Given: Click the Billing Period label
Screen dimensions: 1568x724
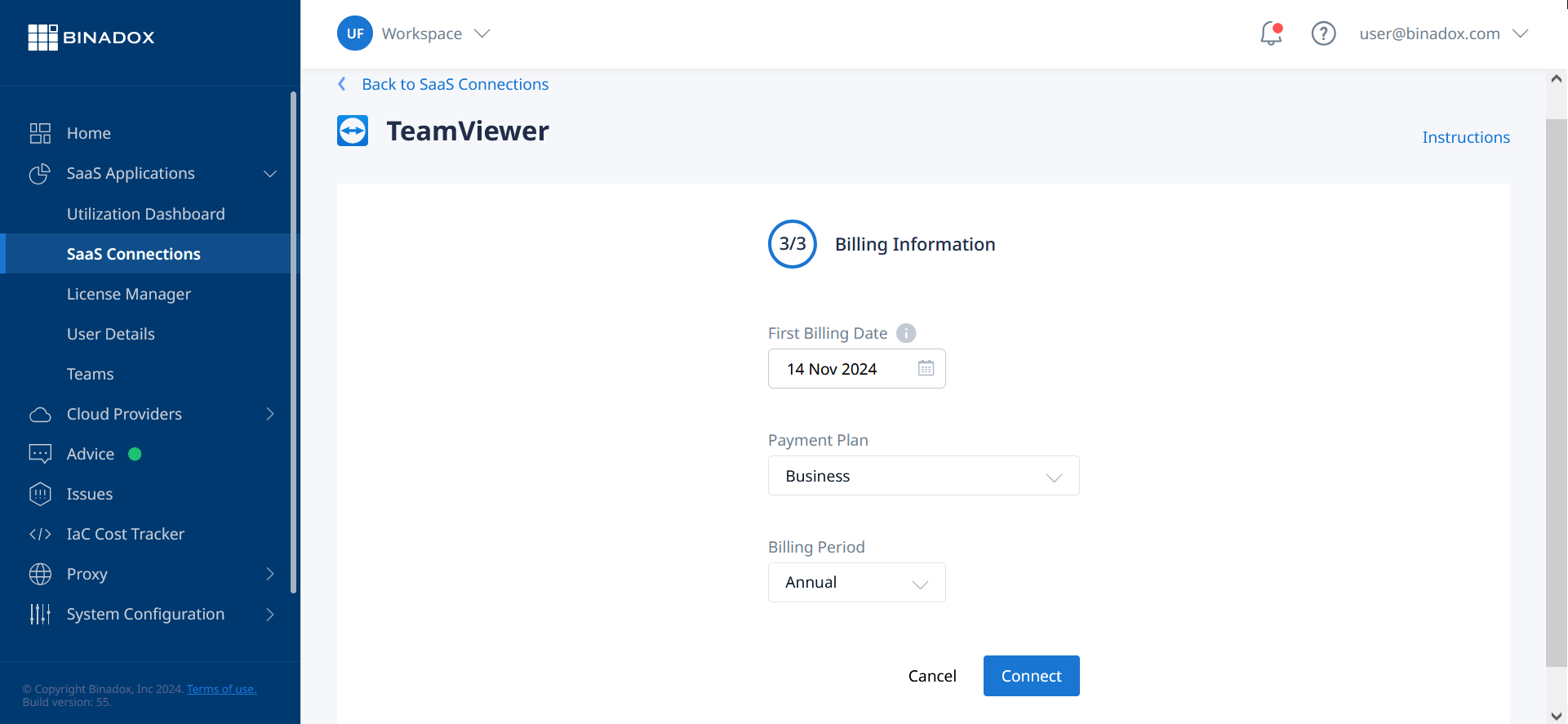Looking at the screenshot, I should click(816, 547).
